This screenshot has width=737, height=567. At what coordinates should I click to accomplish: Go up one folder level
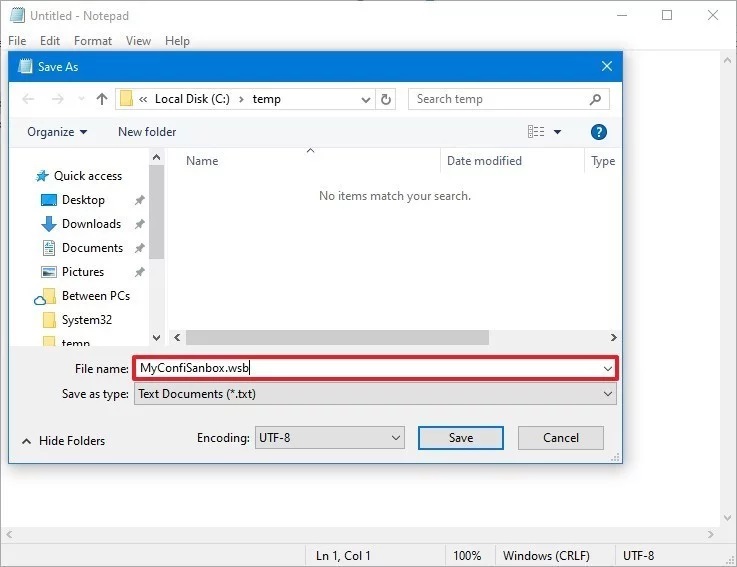(102, 99)
